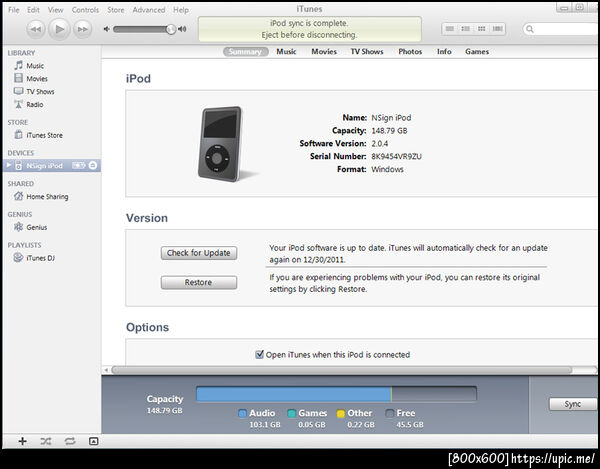Click the iPod classic device image
Viewport: 600px width, 469px height.
coord(221,144)
